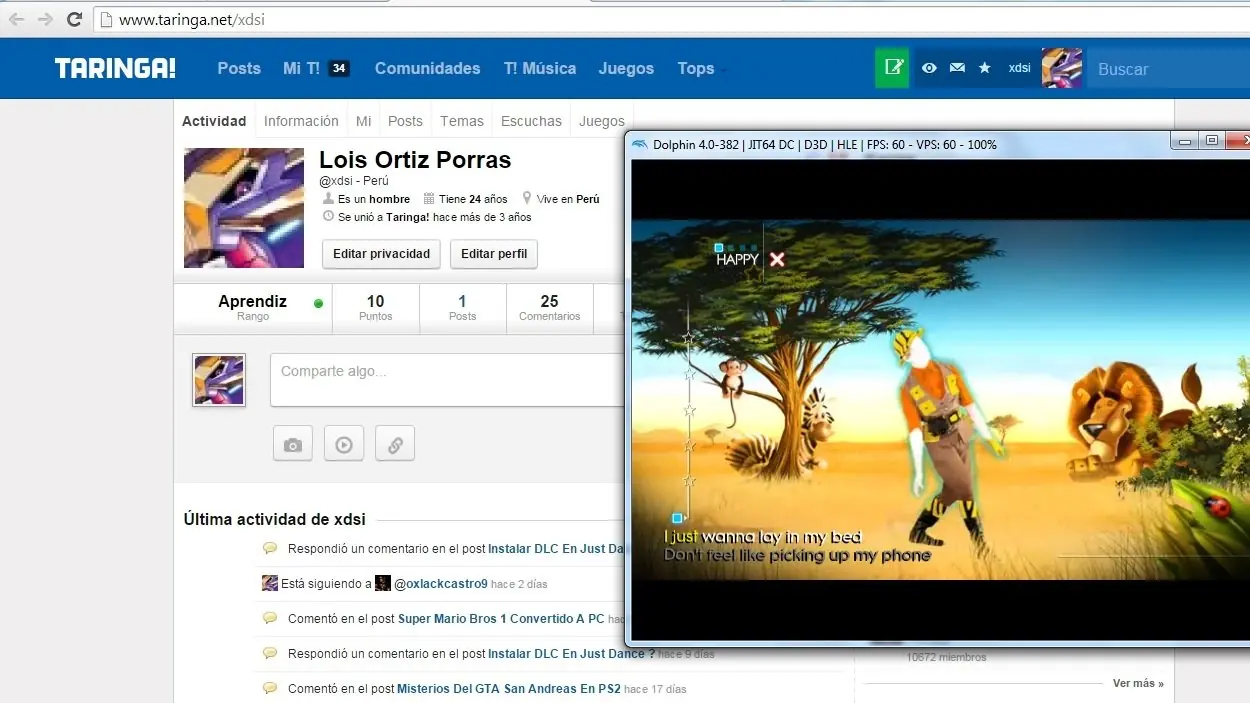Open Instalar DLC En Just Dance post from hace 9 días
The width and height of the screenshot is (1250, 703).
point(572,654)
